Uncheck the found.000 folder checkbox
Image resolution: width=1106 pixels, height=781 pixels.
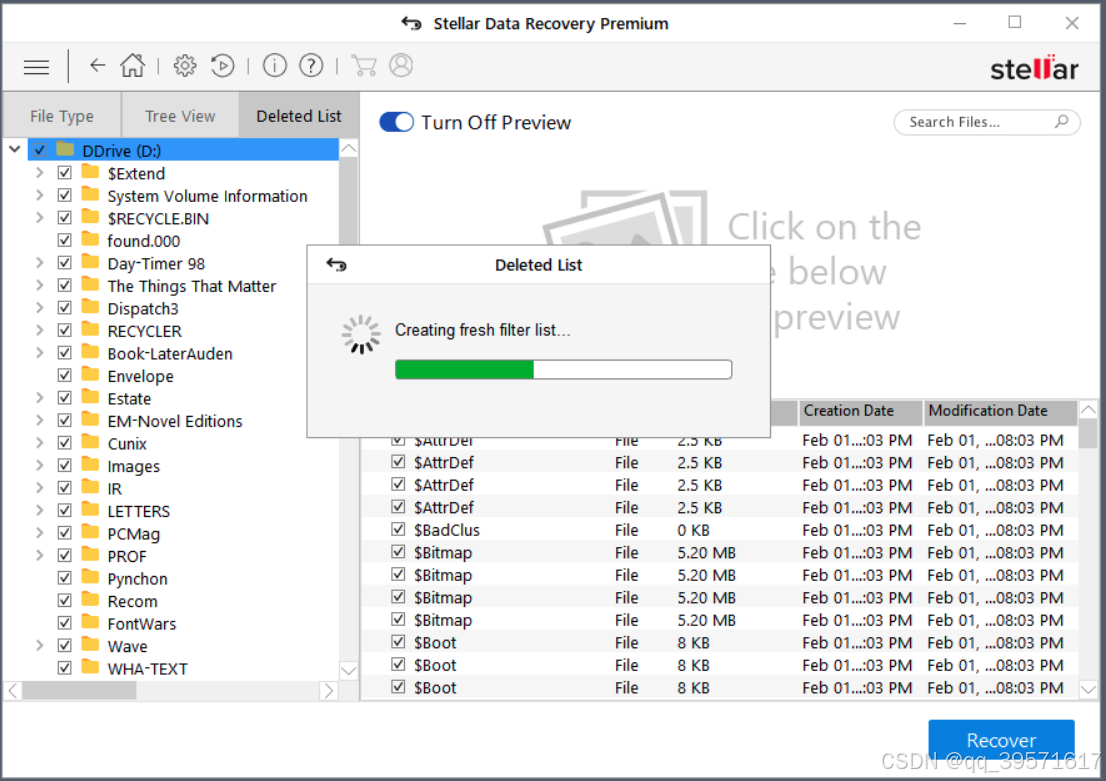click(64, 241)
